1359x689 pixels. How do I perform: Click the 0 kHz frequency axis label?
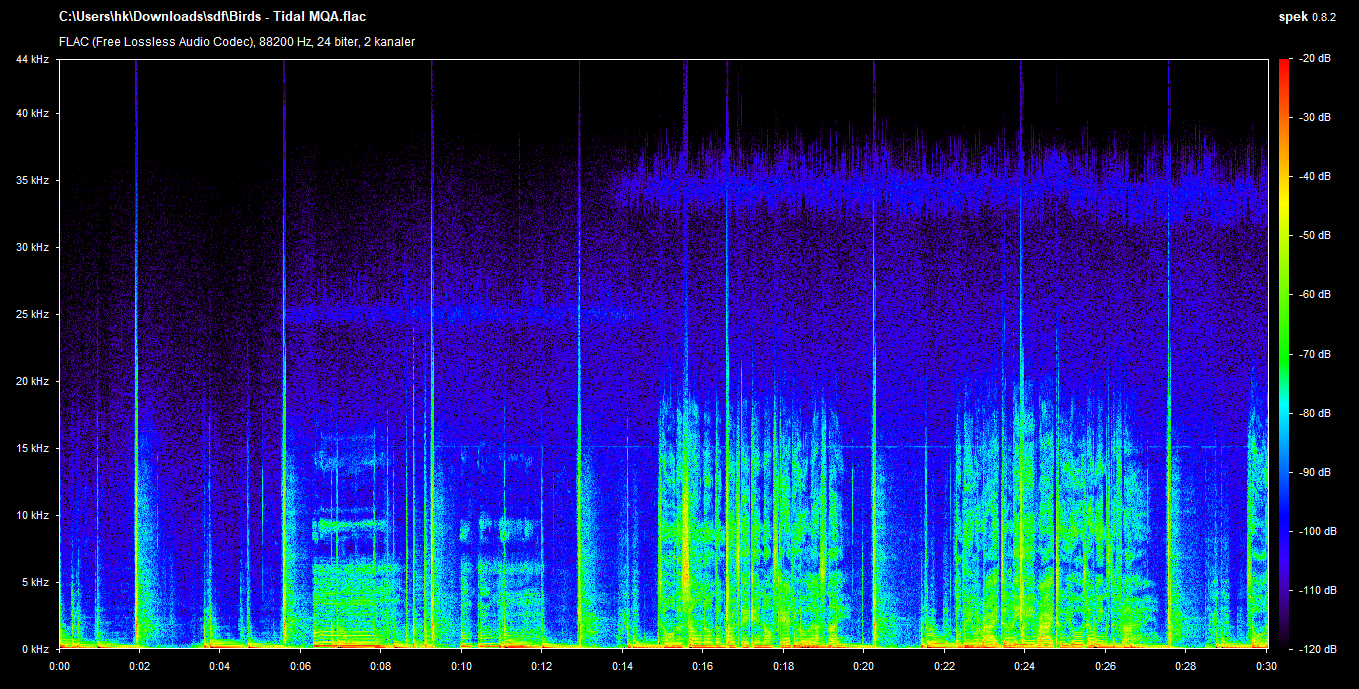click(x=34, y=649)
